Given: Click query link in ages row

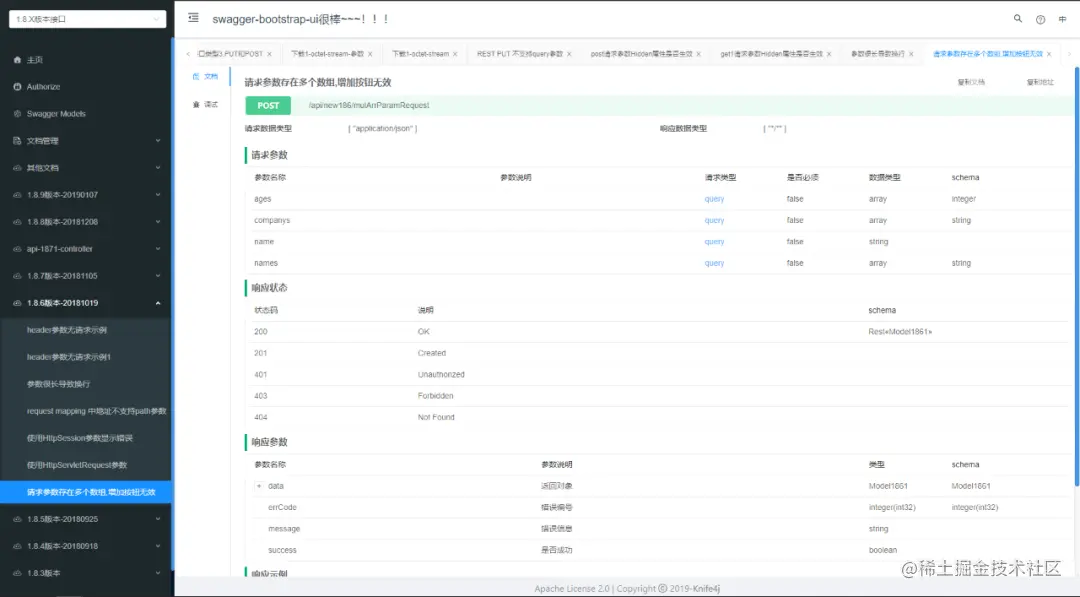Looking at the screenshot, I should (x=714, y=199).
